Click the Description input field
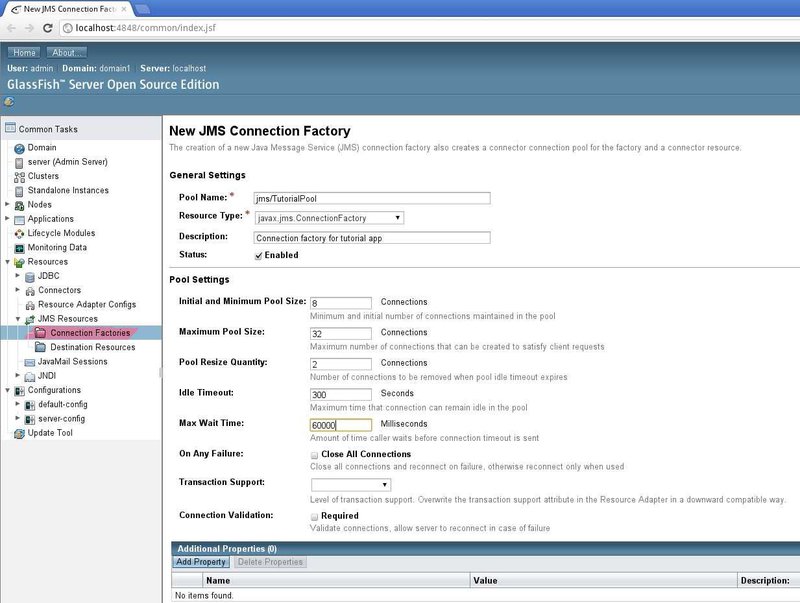 point(372,238)
